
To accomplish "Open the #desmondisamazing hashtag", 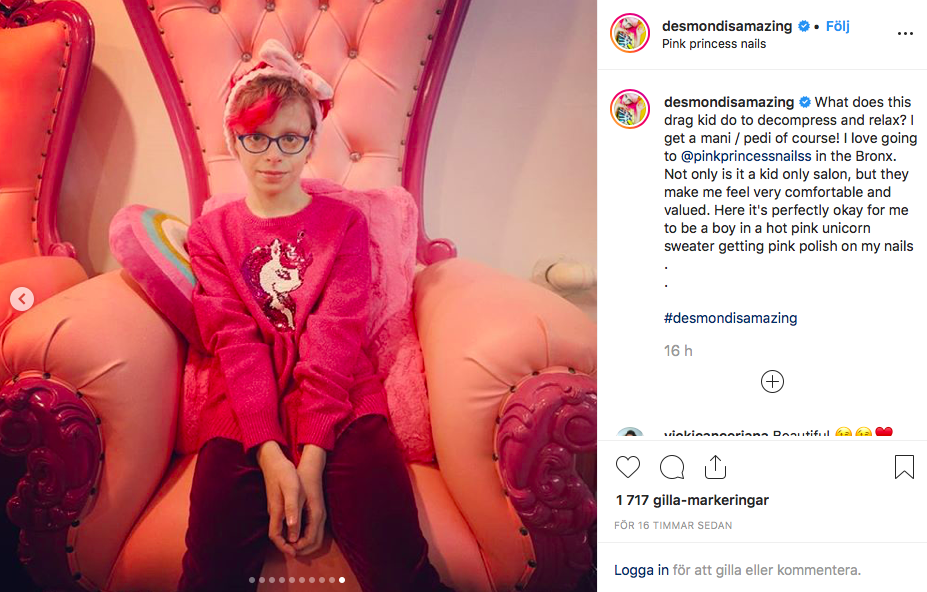I will click(x=730, y=318).
